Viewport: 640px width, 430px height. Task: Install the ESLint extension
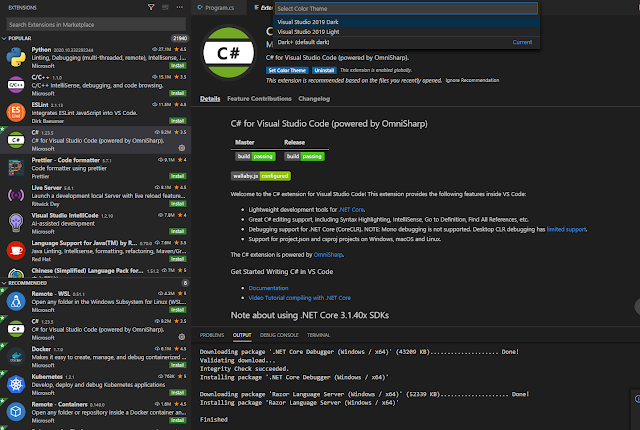click(x=178, y=121)
